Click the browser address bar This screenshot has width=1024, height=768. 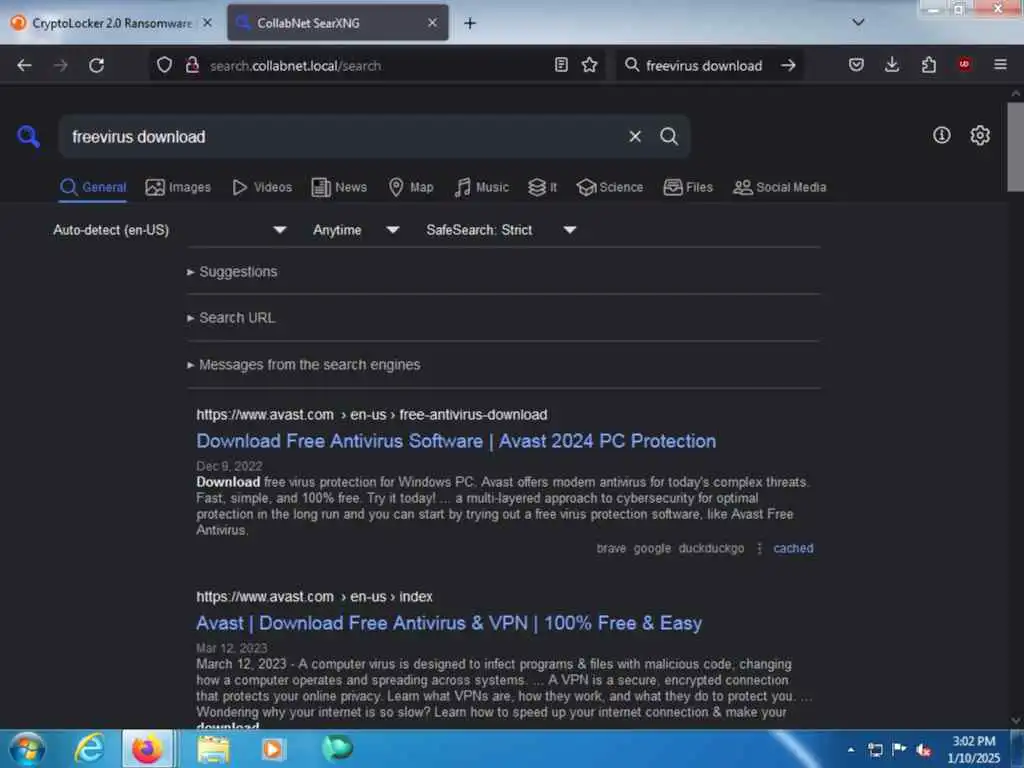[x=379, y=65]
